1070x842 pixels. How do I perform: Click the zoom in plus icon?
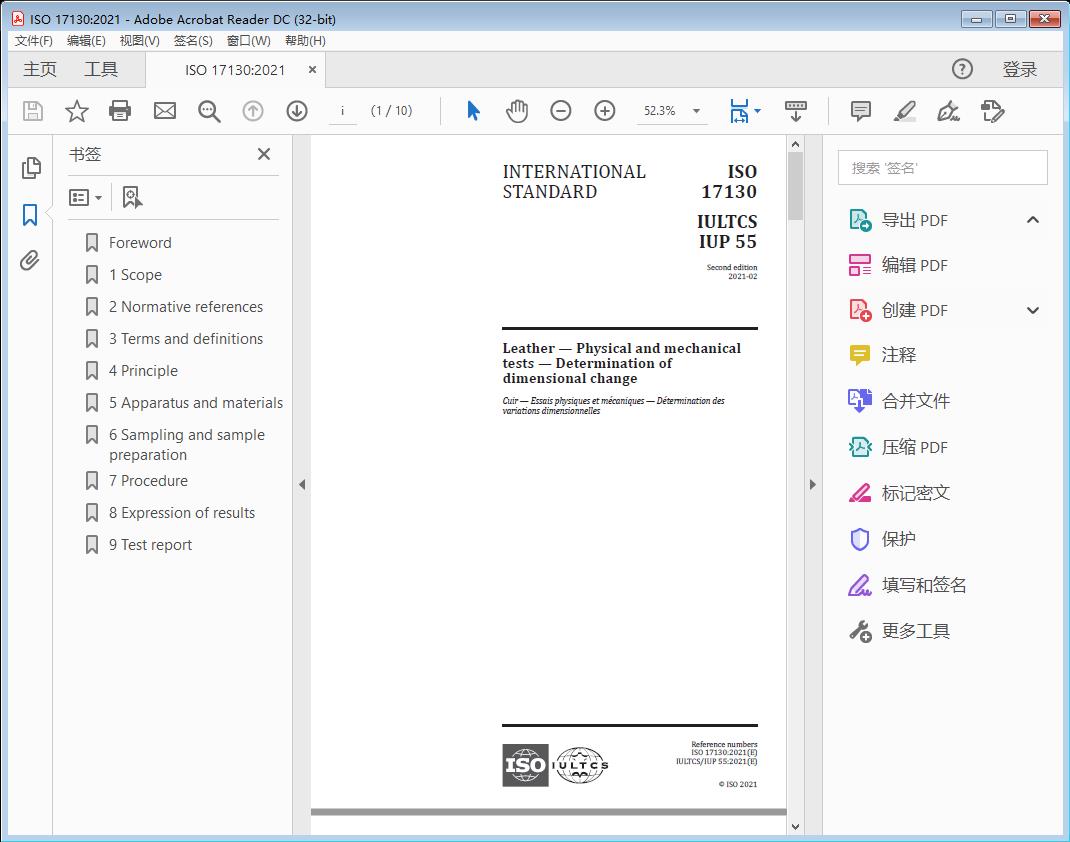[x=605, y=111]
